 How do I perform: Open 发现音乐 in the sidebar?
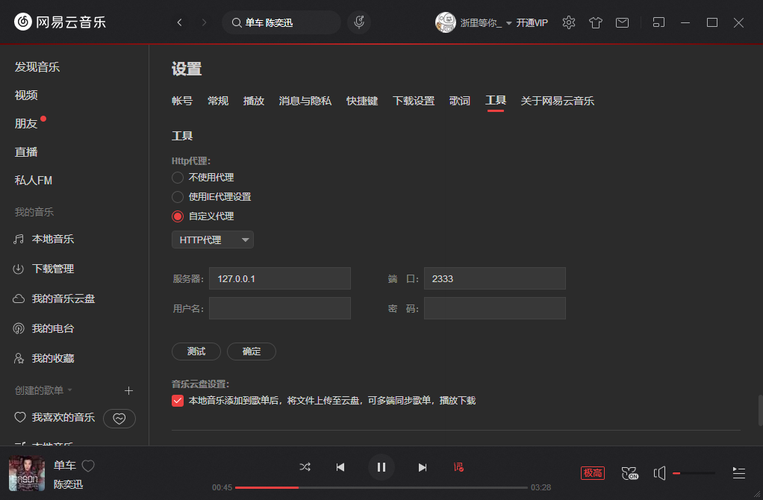[37, 67]
